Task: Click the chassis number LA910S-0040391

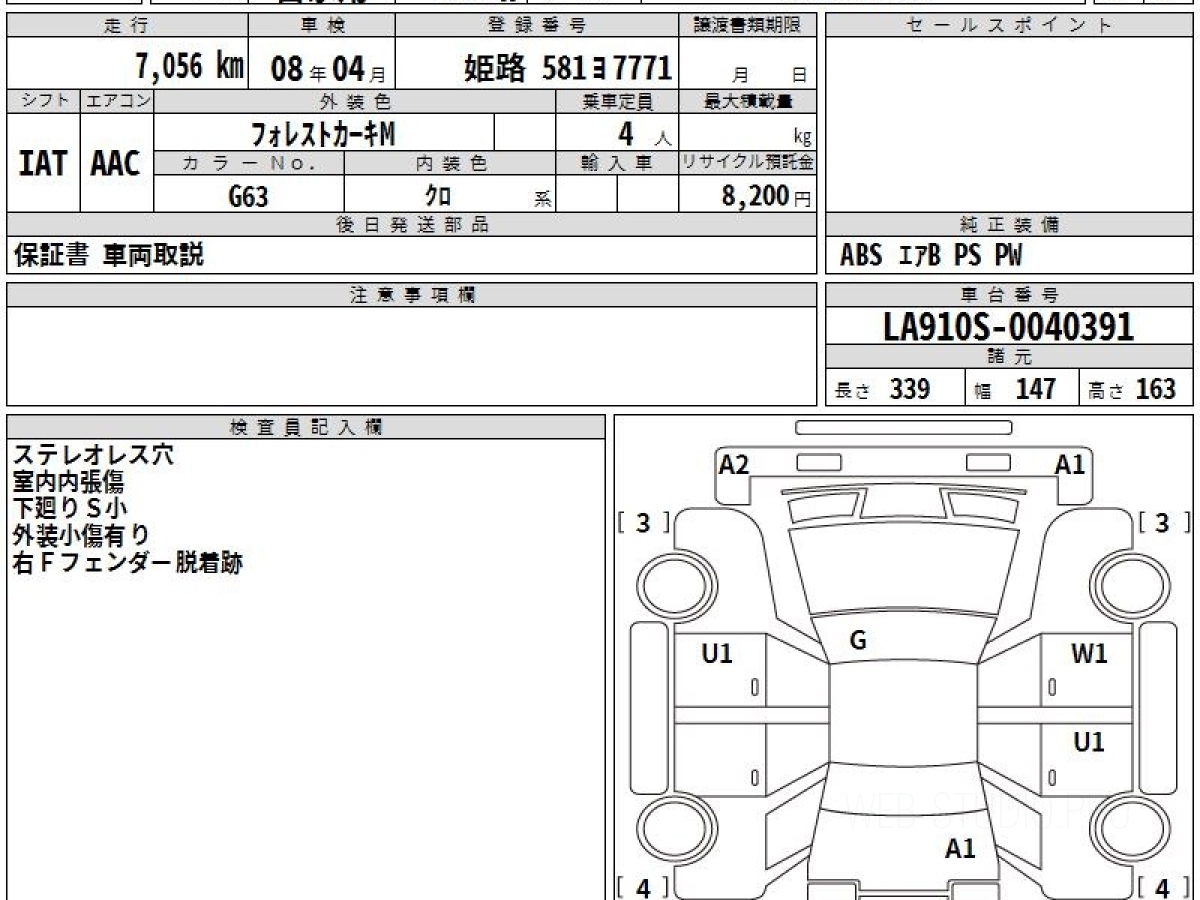Action: click(1010, 326)
